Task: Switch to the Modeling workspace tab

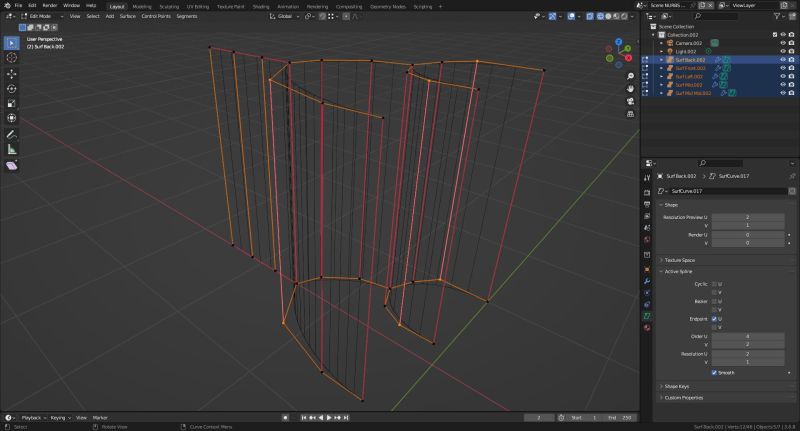Action: (x=142, y=7)
